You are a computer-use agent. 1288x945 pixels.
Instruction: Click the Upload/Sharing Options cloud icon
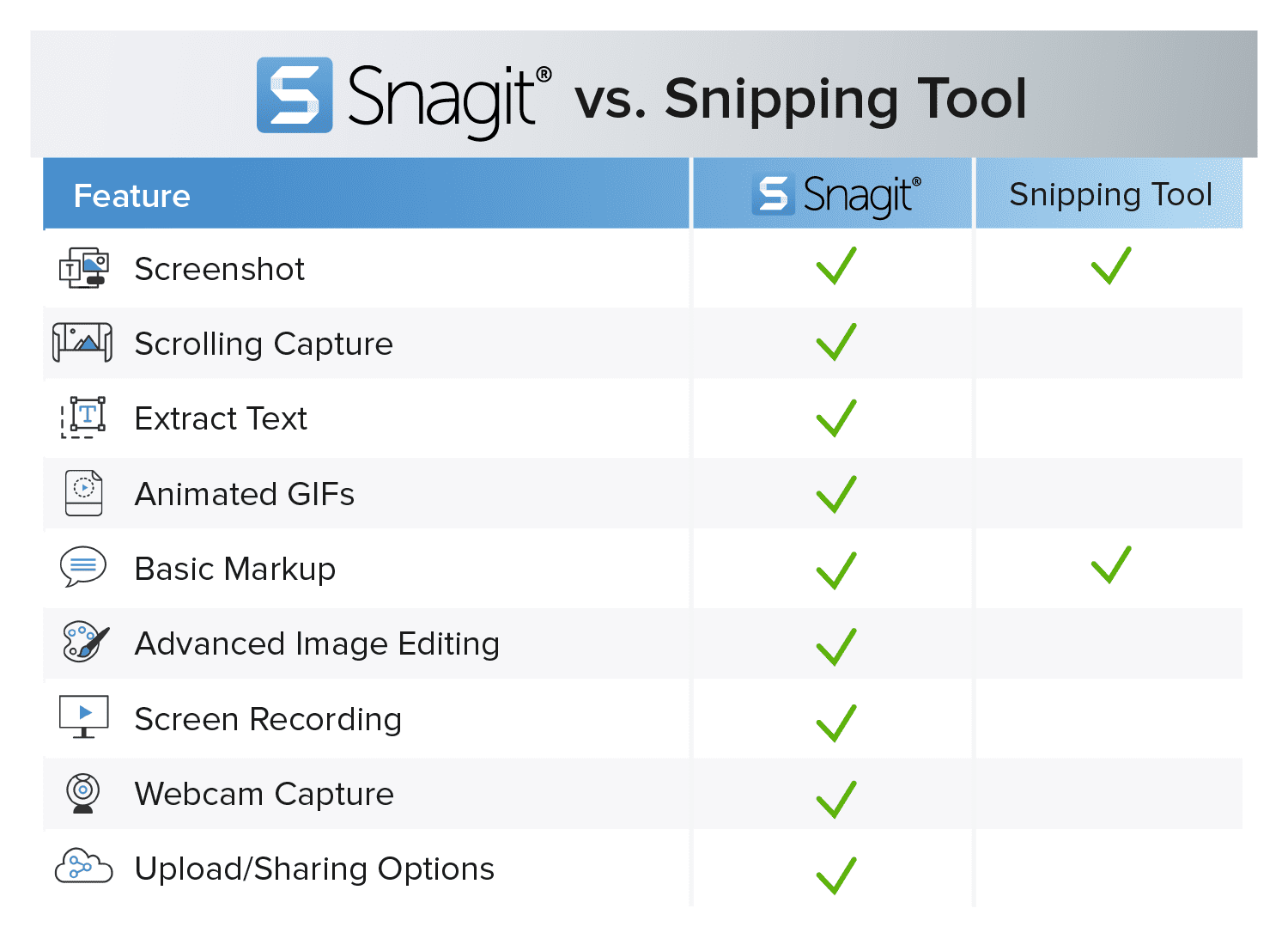coord(84,866)
